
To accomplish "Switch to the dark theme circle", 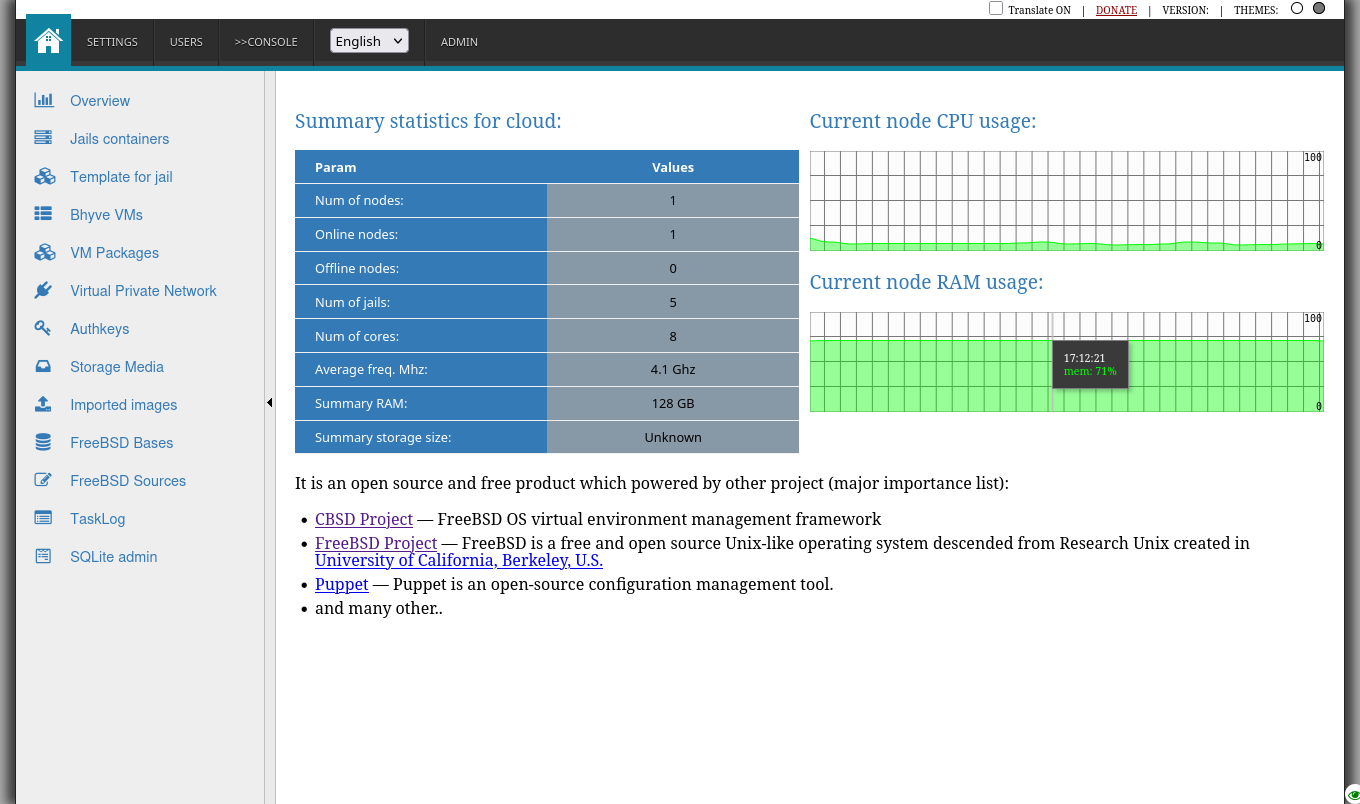I will coord(1318,8).
